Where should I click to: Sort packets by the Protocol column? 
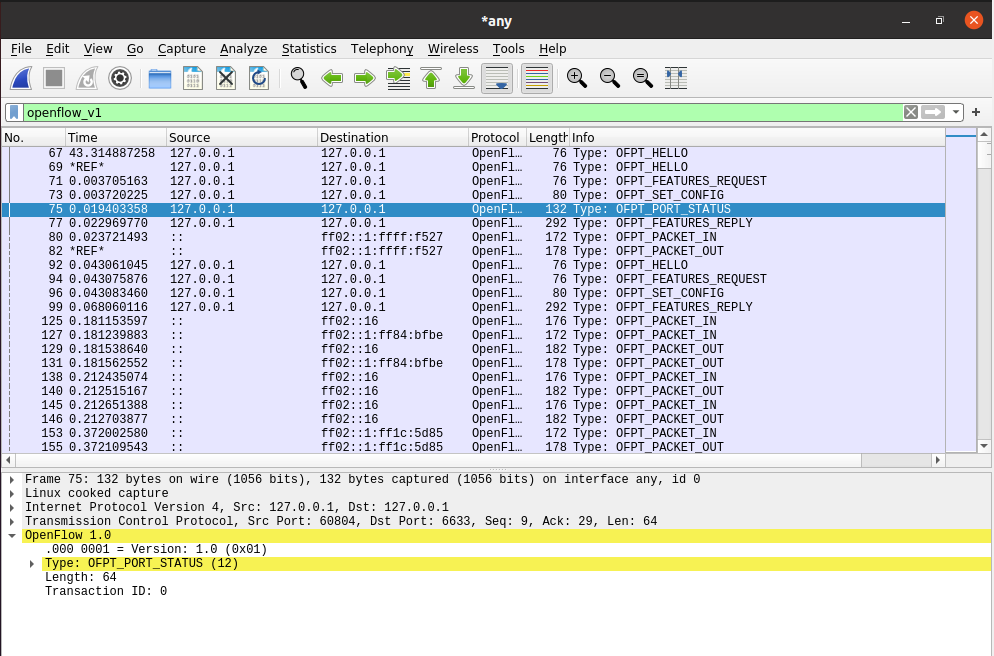click(496, 137)
